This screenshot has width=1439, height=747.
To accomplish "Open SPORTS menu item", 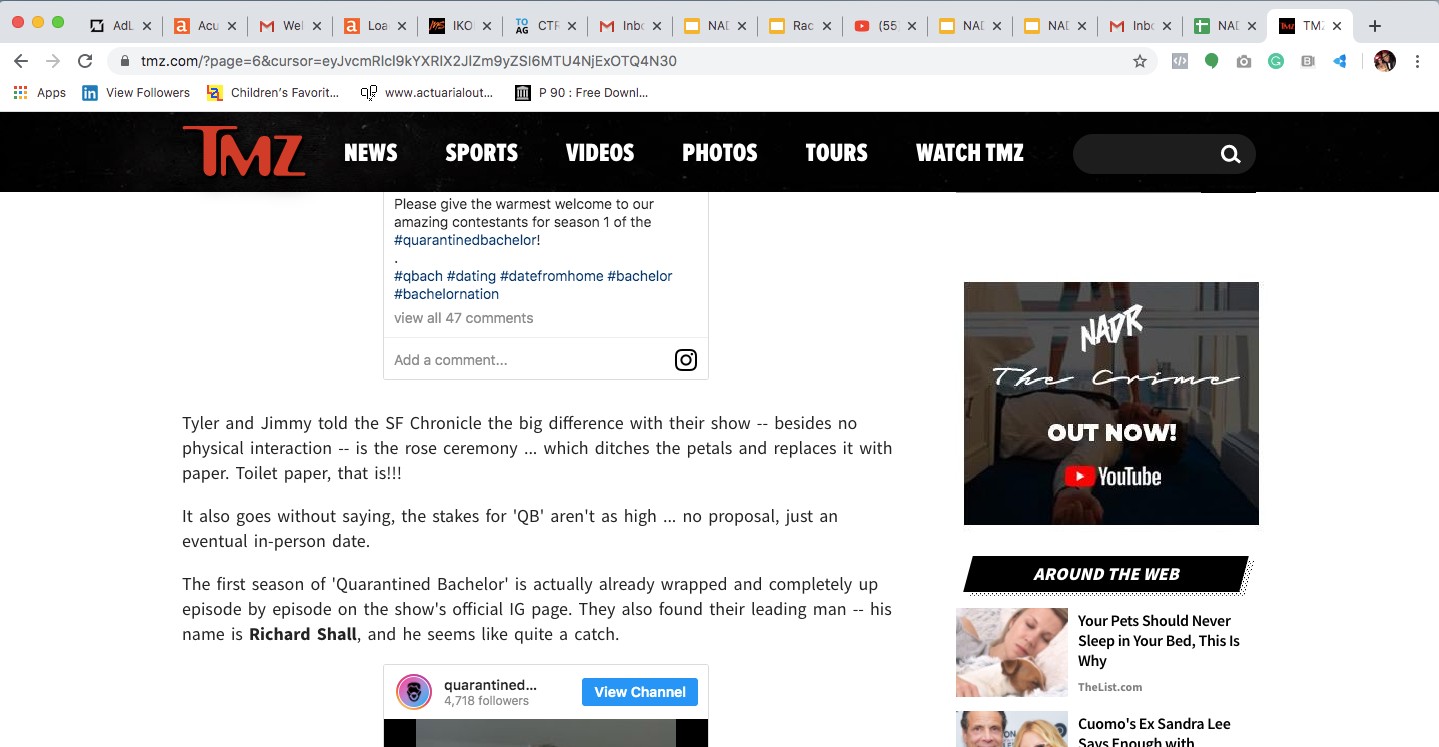I will (482, 153).
